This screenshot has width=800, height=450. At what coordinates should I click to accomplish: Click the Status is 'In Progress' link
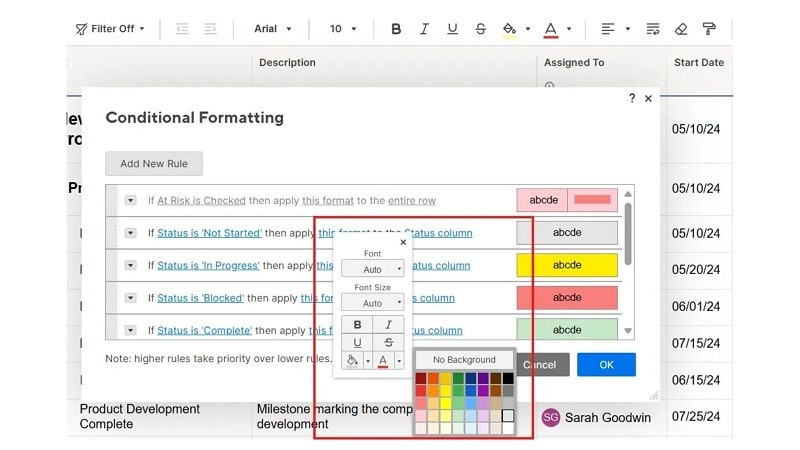tap(208, 265)
